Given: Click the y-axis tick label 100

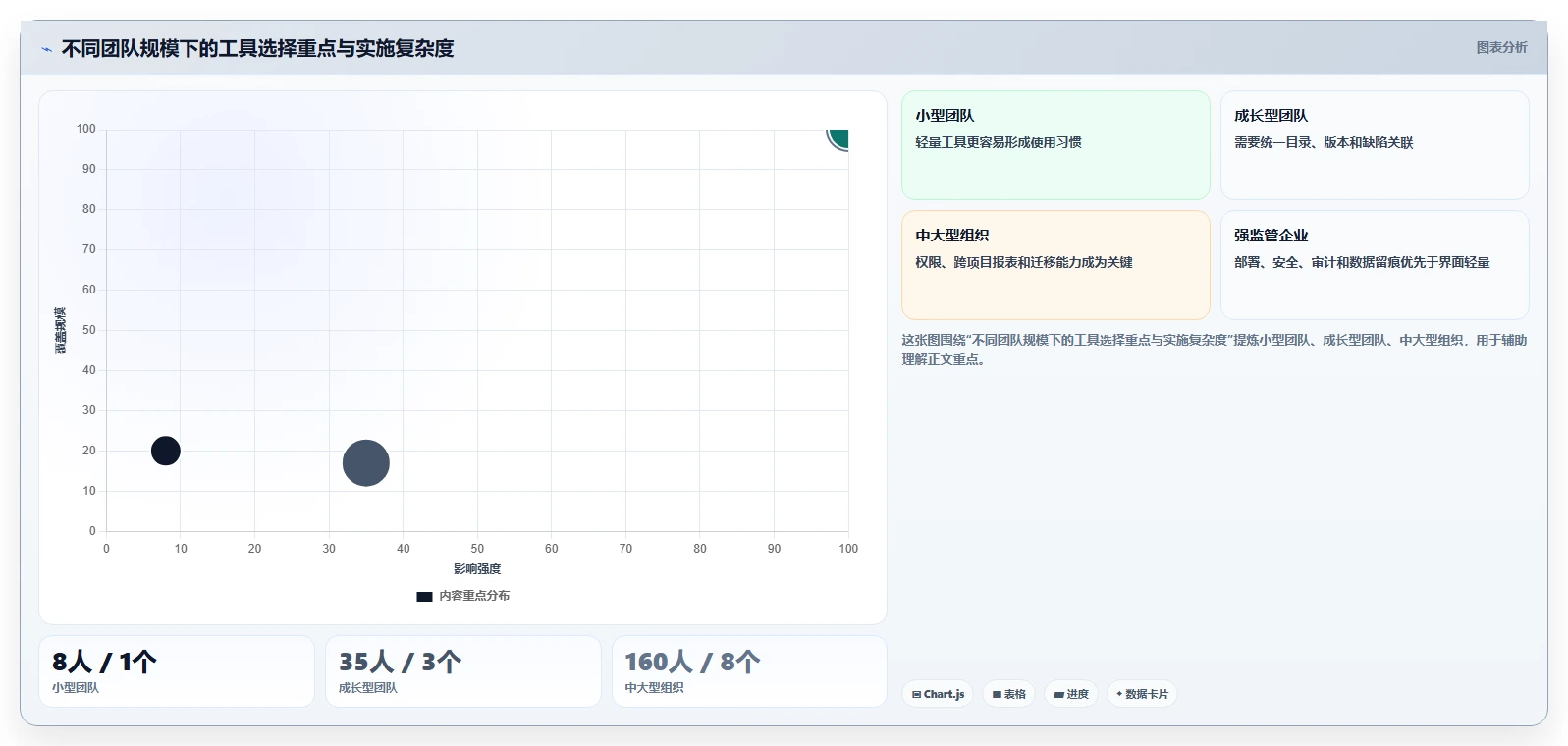Looking at the screenshot, I should [x=86, y=129].
